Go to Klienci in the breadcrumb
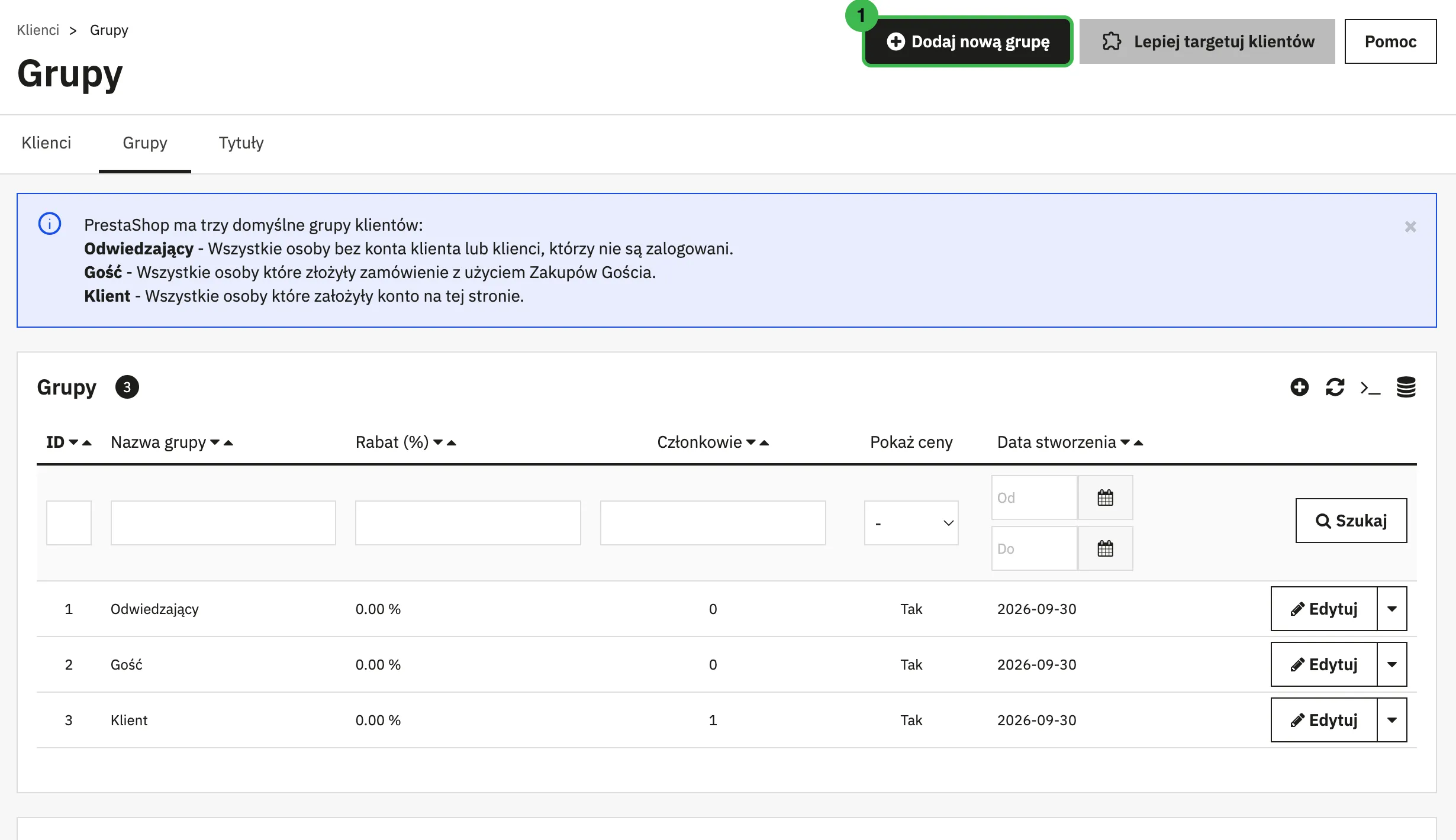The image size is (1456, 840). pyautogui.click(x=38, y=30)
